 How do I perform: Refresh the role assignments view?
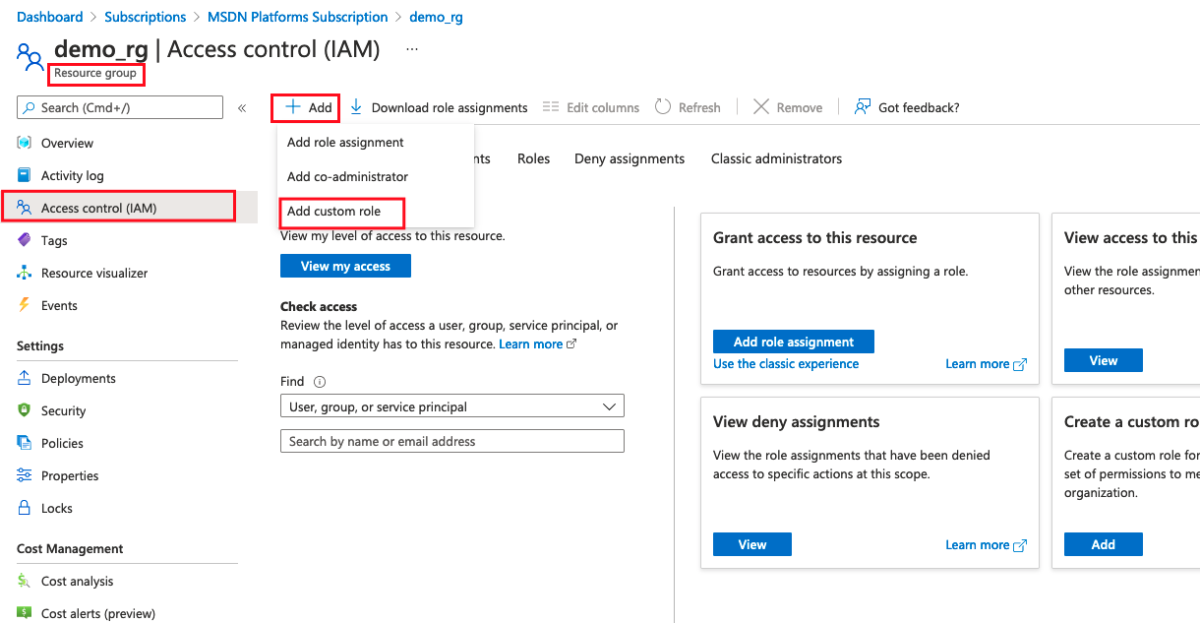click(688, 107)
